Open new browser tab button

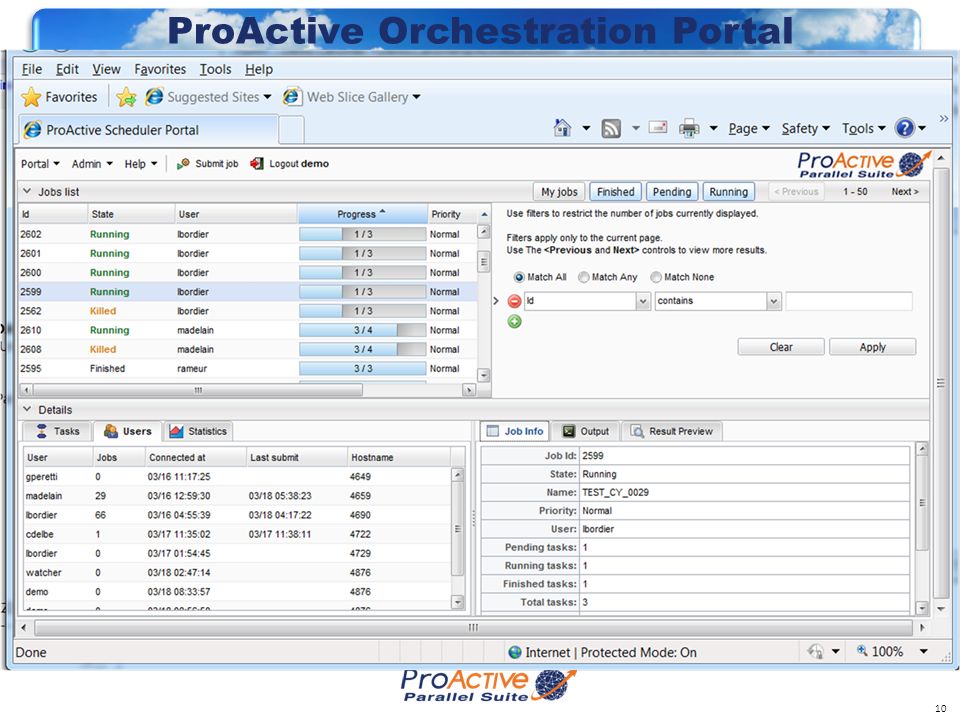[291, 129]
